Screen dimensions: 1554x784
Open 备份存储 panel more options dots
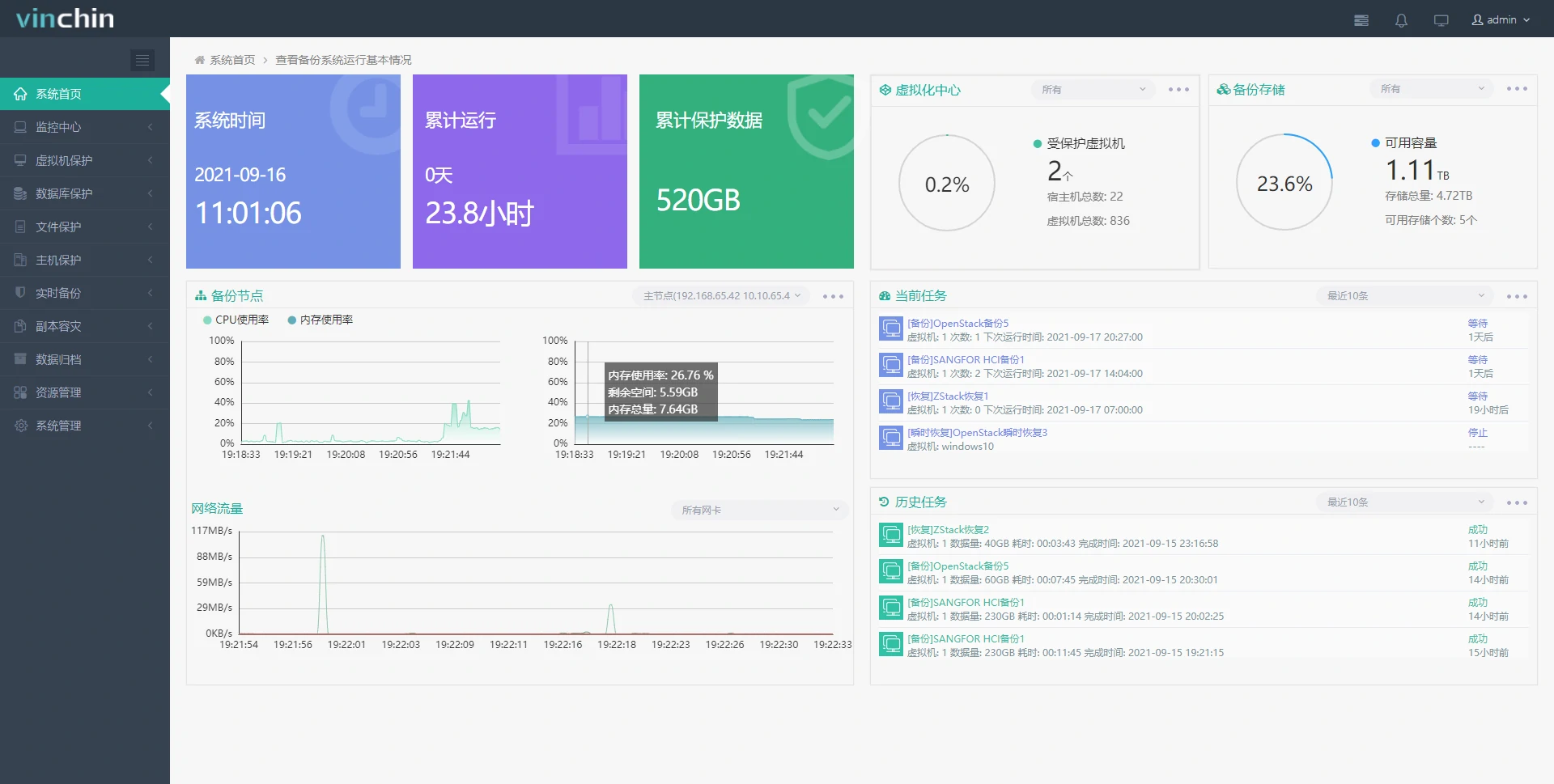coord(1517,89)
